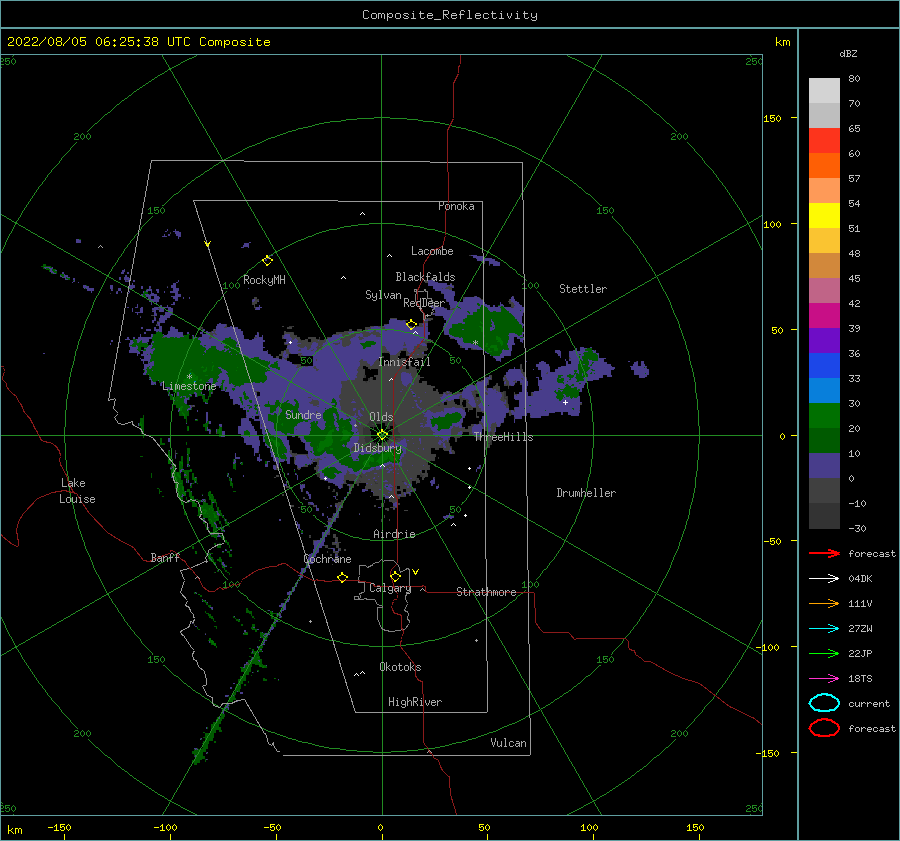Click the yellow radar site marker at Olds

(x=382, y=435)
